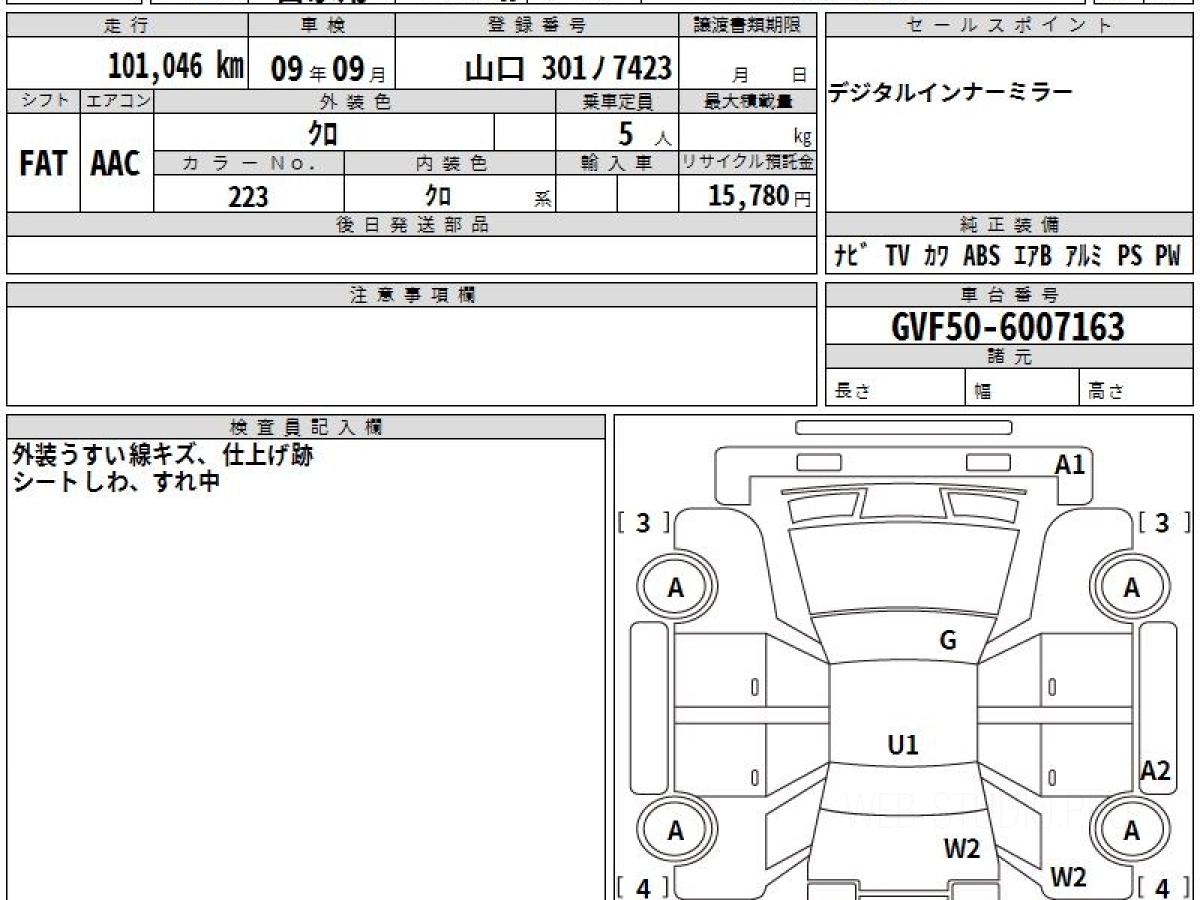
Task: Click the 純正装備 header
Action: pos(1010,225)
